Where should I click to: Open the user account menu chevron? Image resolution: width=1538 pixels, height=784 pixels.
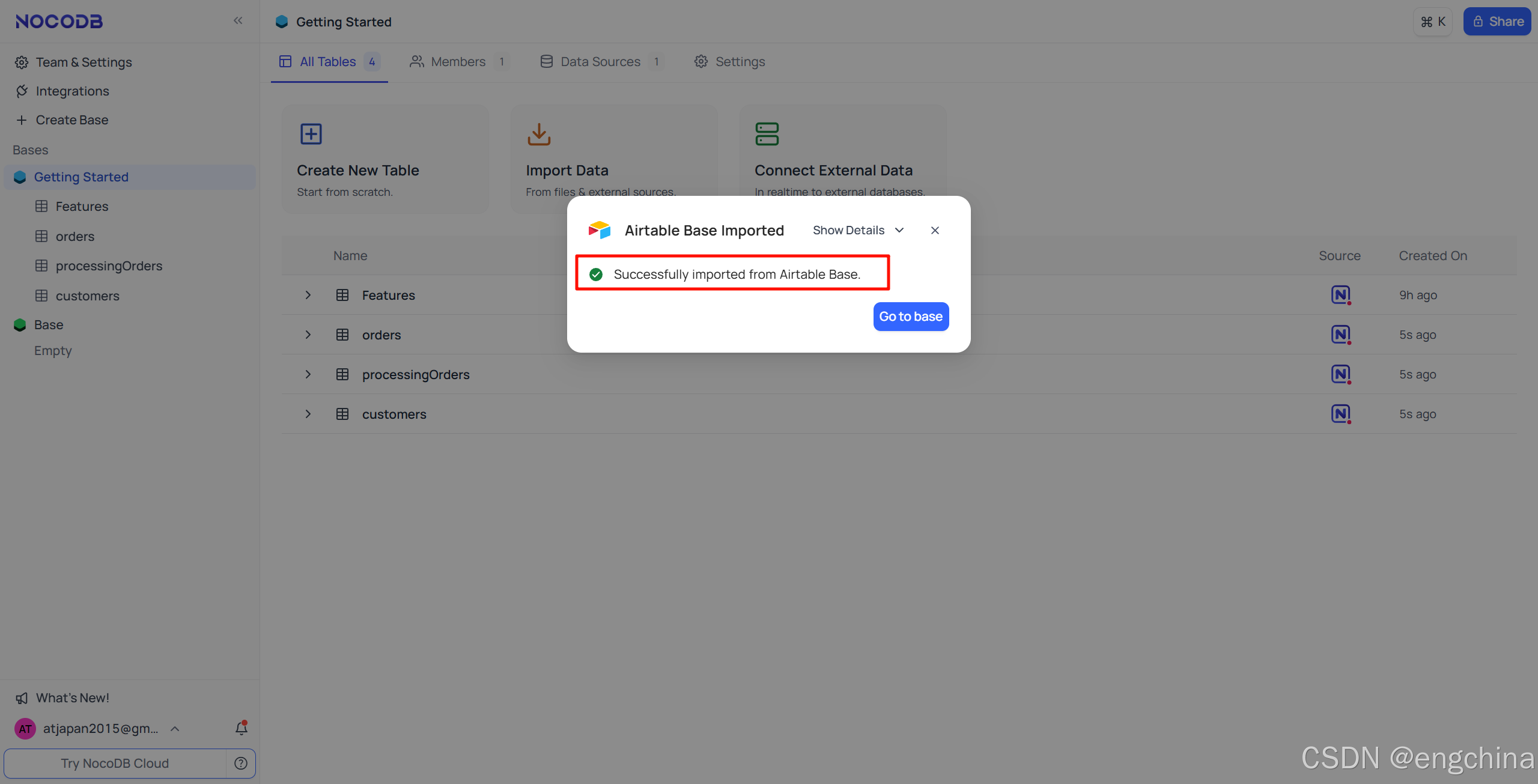pyautogui.click(x=175, y=729)
